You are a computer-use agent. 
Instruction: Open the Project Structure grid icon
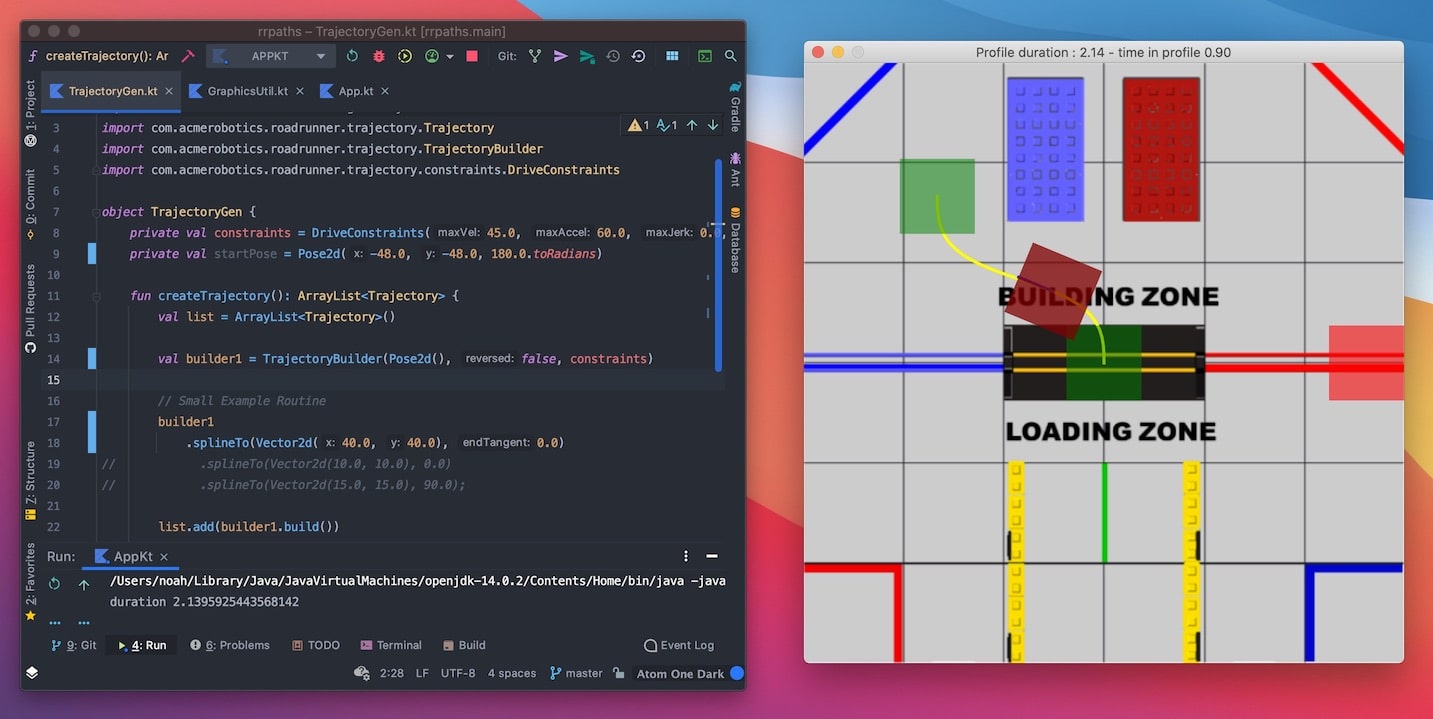click(x=672, y=56)
